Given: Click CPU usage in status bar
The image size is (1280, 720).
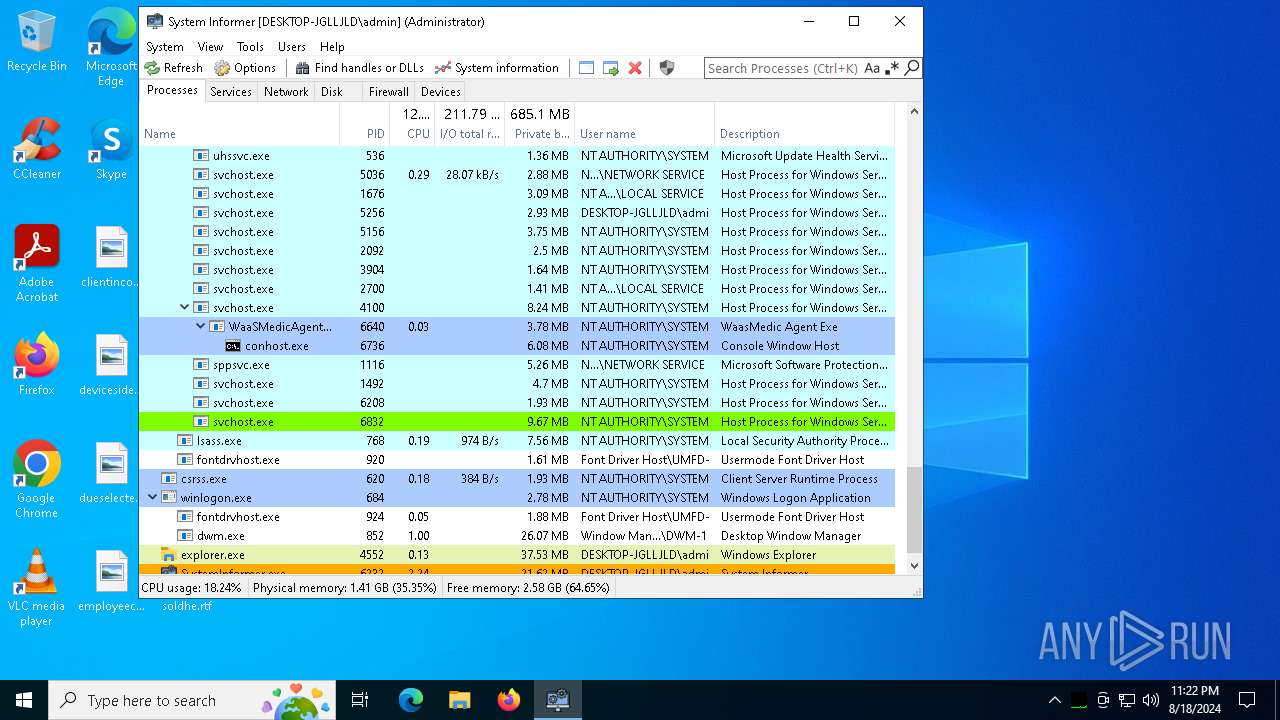Looking at the screenshot, I should pos(191,588).
